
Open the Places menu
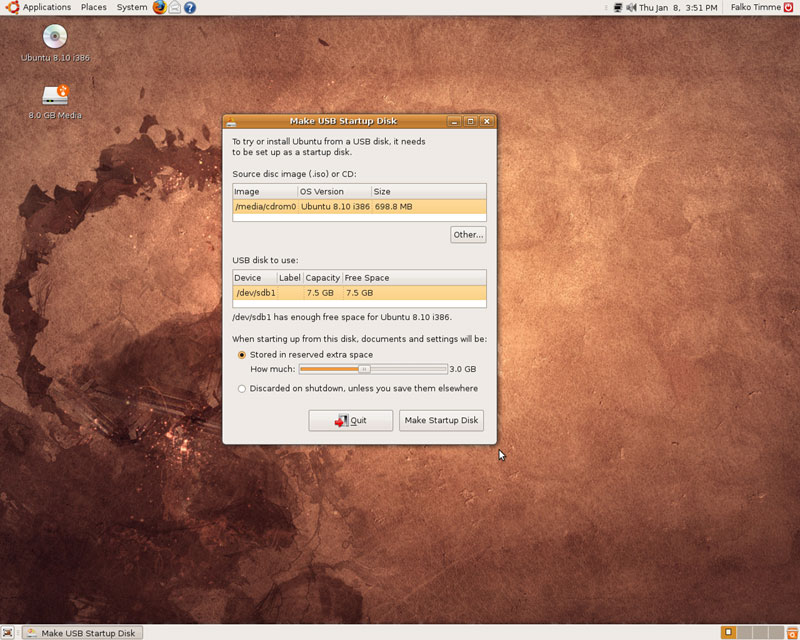(x=94, y=7)
